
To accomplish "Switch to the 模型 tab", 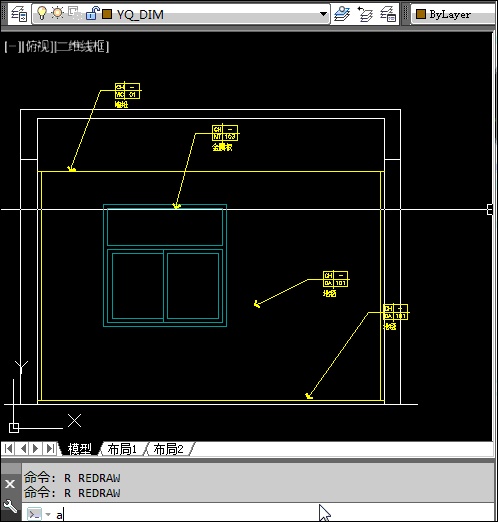I will coord(79,449).
